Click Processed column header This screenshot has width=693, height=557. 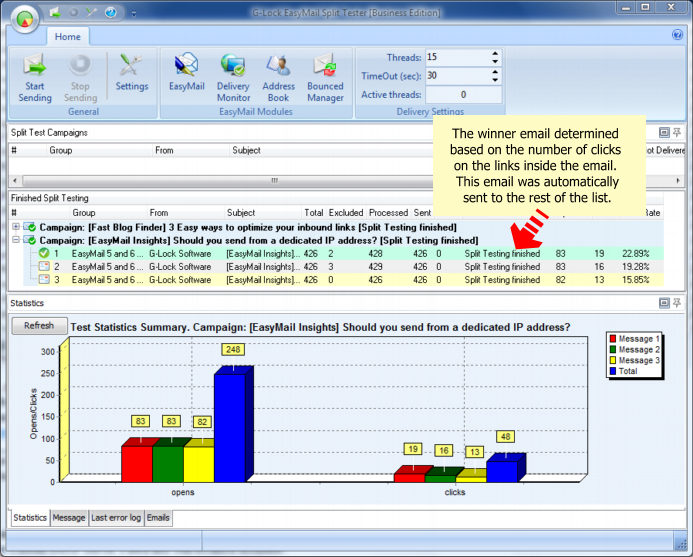tap(388, 213)
